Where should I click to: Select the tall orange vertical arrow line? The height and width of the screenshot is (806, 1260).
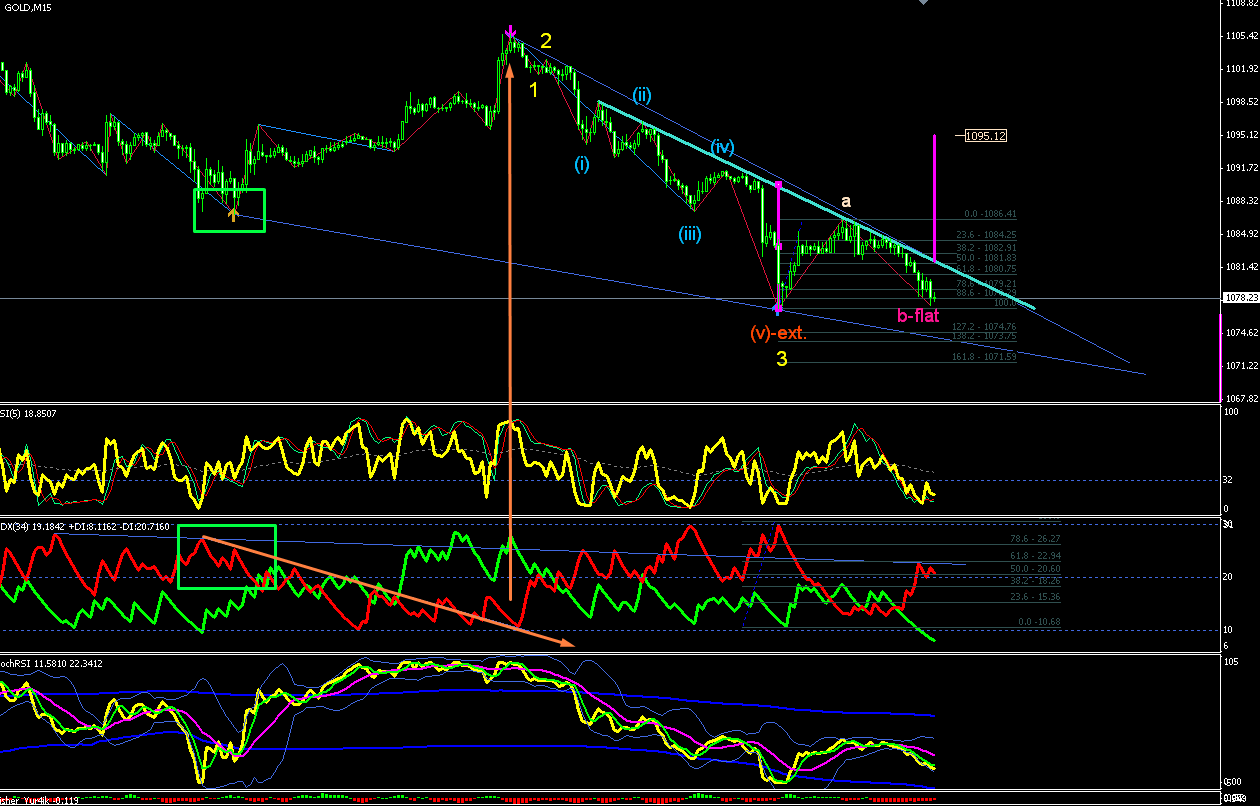pyautogui.click(x=511, y=331)
